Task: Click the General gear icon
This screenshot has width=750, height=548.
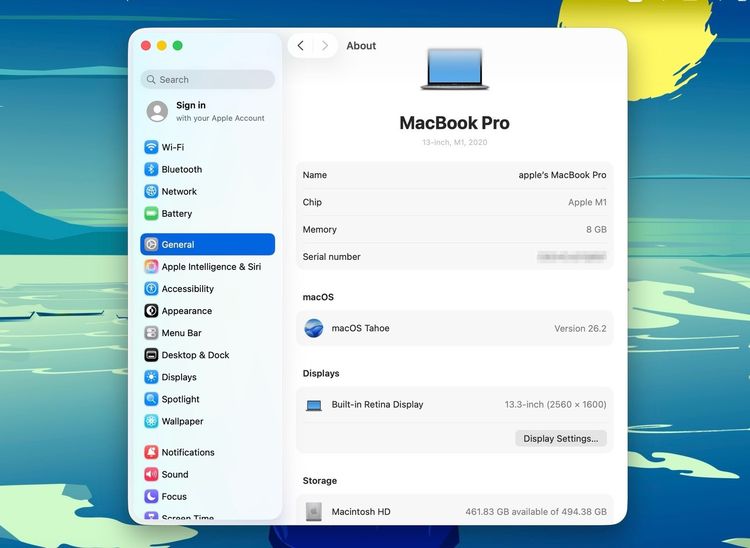Action: 151,244
